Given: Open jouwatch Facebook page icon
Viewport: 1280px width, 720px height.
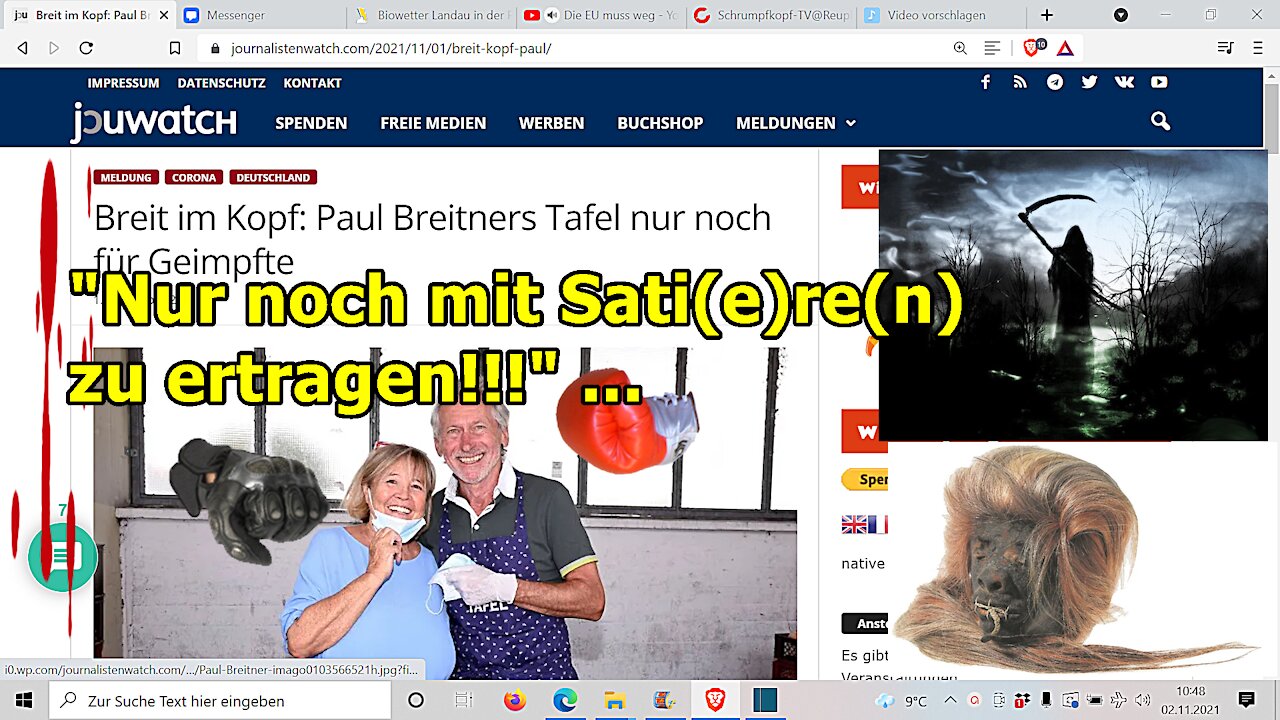Looking at the screenshot, I should click(985, 82).
